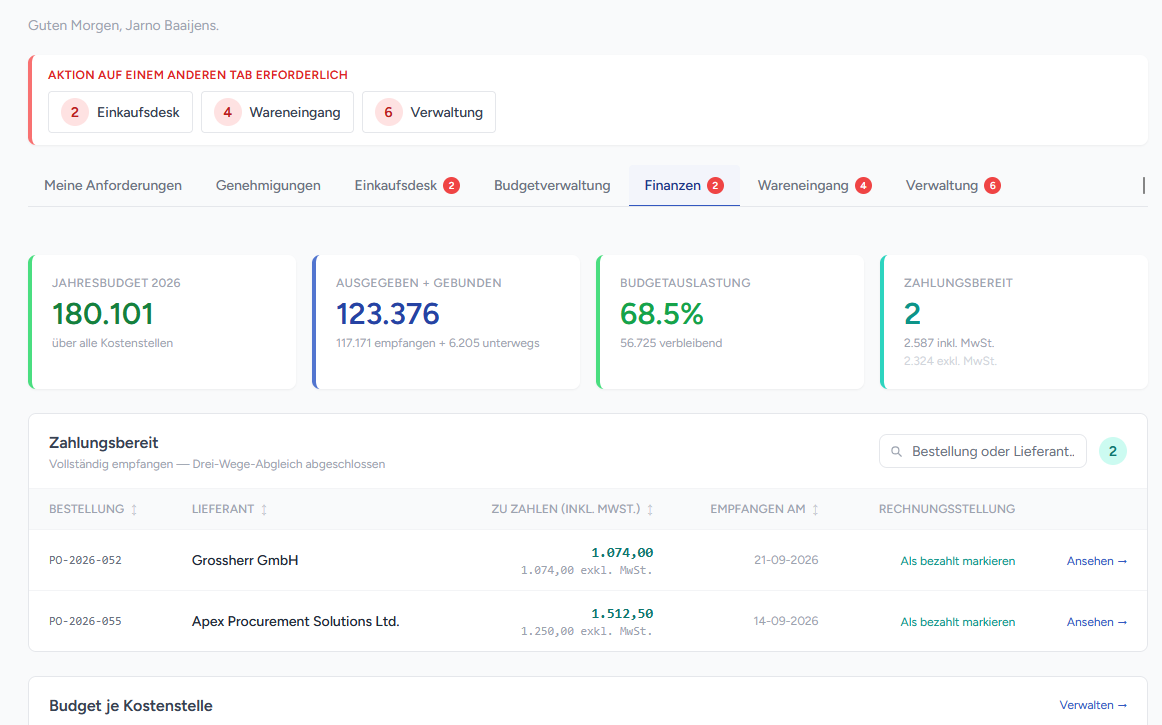
Task: Click supplier Apex Procurement Solutions Ltd.
Action: 296,621
